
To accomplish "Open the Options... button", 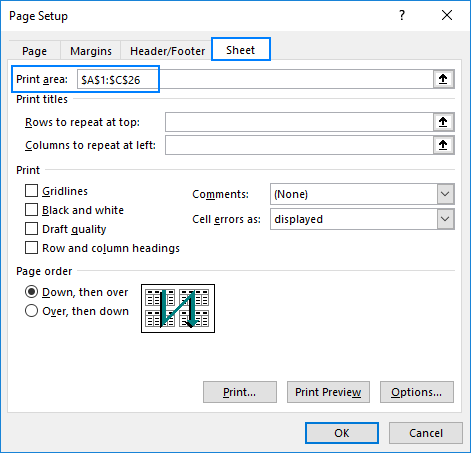I will coord(417,392).
